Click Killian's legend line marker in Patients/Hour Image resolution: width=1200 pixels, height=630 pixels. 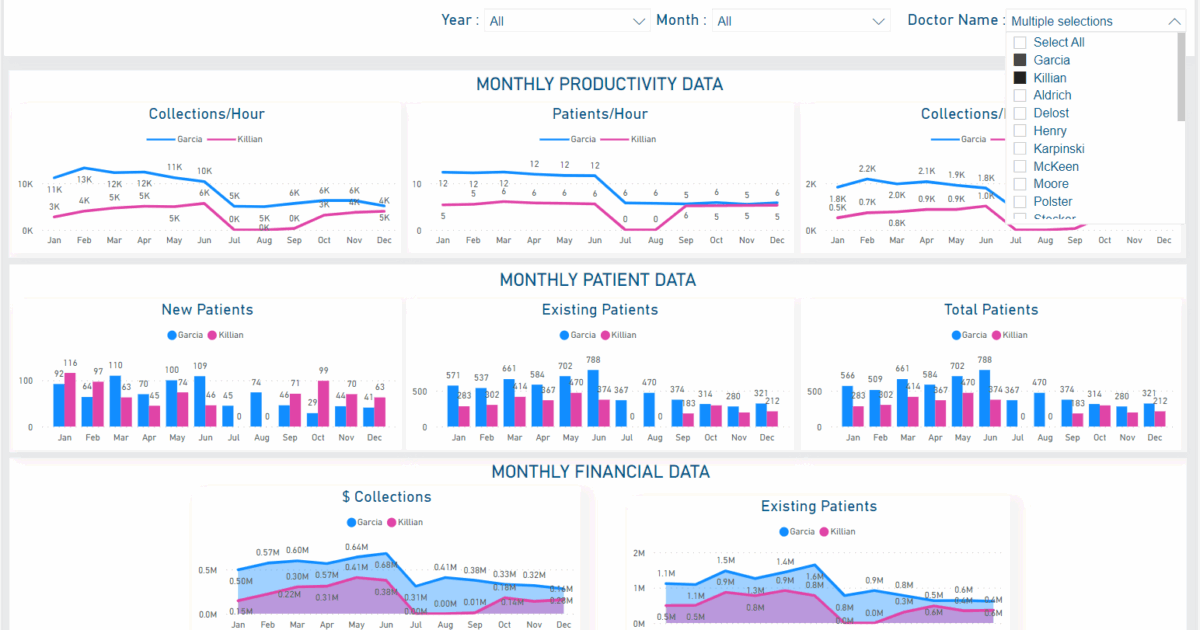tap(616, 139)
